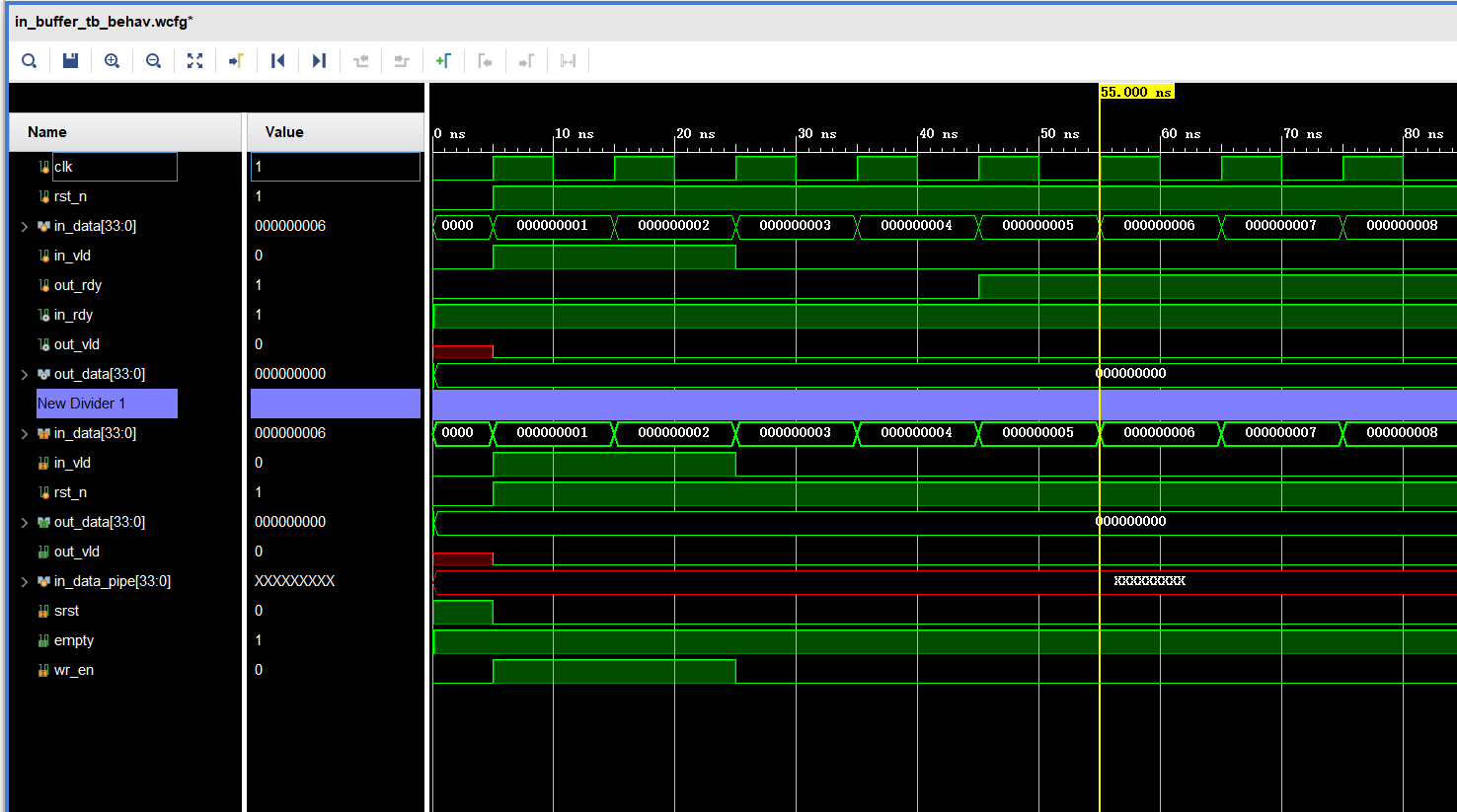Go to previous marker
Image resolution: width=1457 pixels, height=812 pixels.
[485, 61]
